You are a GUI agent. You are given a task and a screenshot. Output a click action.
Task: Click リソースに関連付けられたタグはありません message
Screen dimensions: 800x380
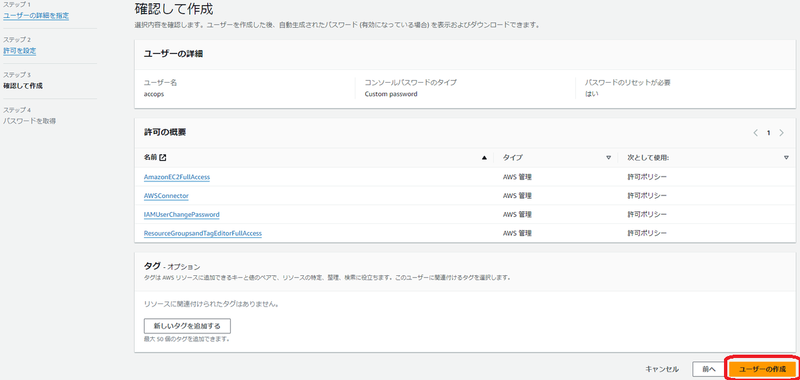tap(211, 305)
